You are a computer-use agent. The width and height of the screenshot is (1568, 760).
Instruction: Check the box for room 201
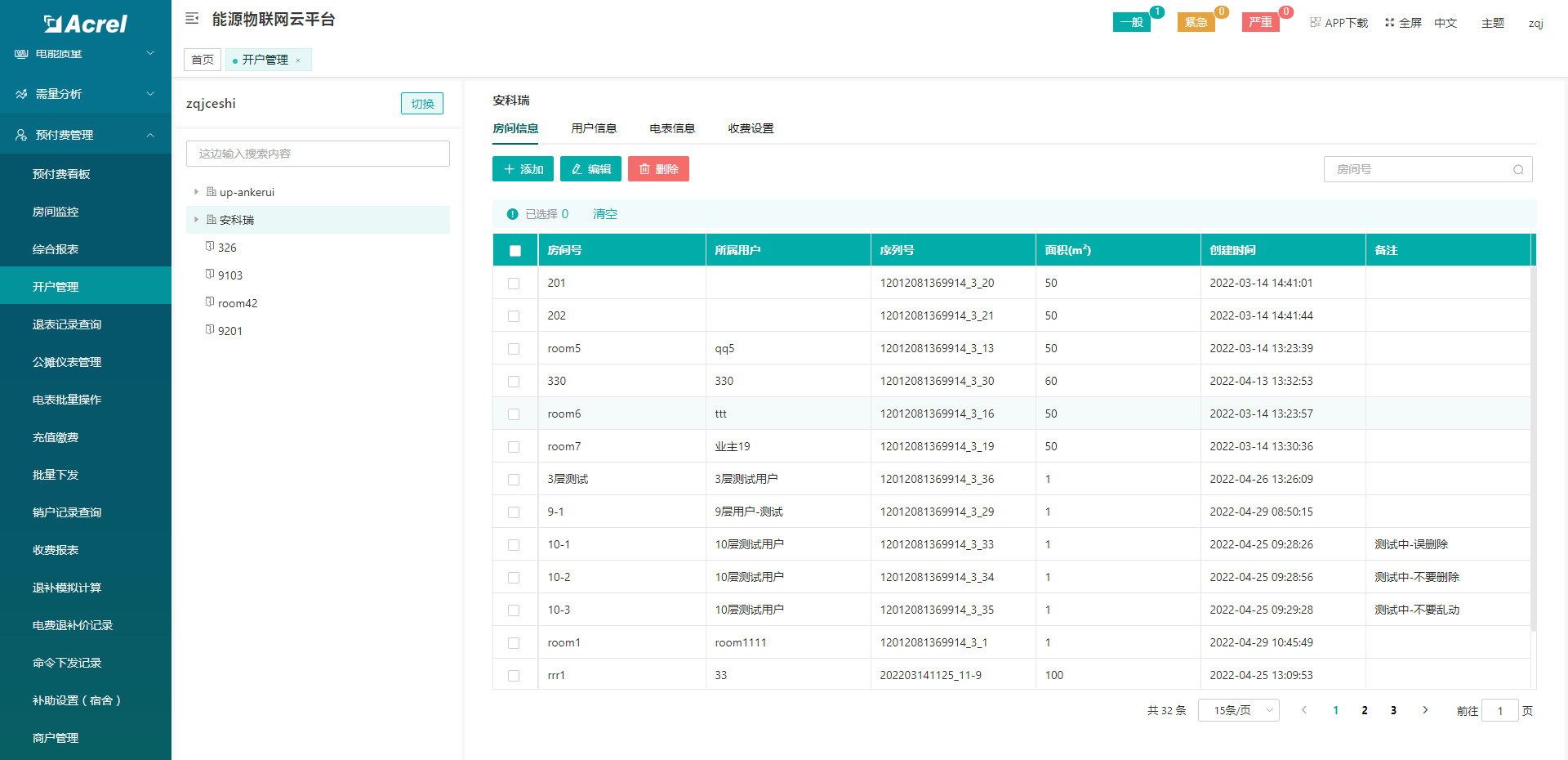click(x=514, y=284)
